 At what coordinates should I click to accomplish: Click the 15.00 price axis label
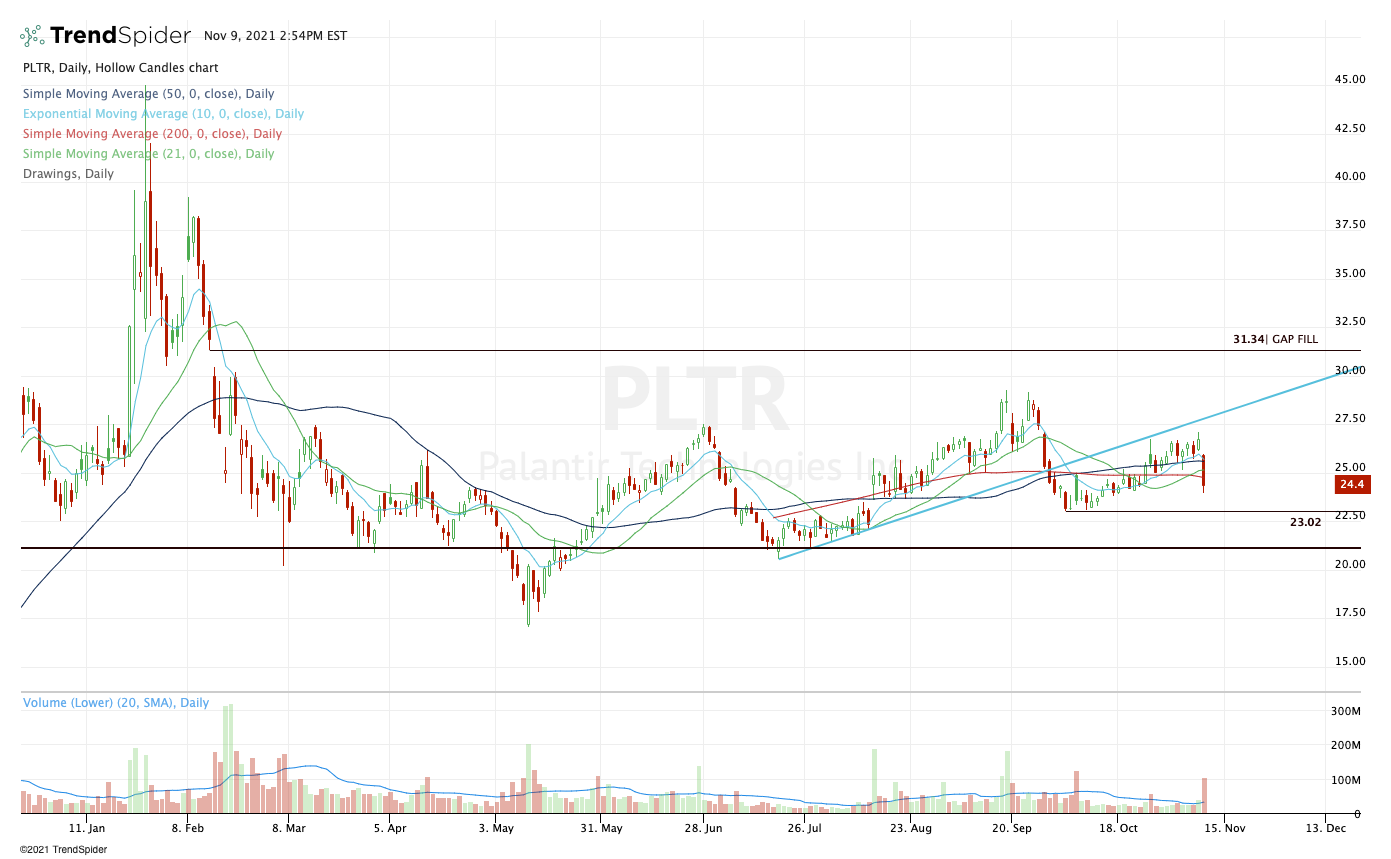click(x=1350, y=661)
